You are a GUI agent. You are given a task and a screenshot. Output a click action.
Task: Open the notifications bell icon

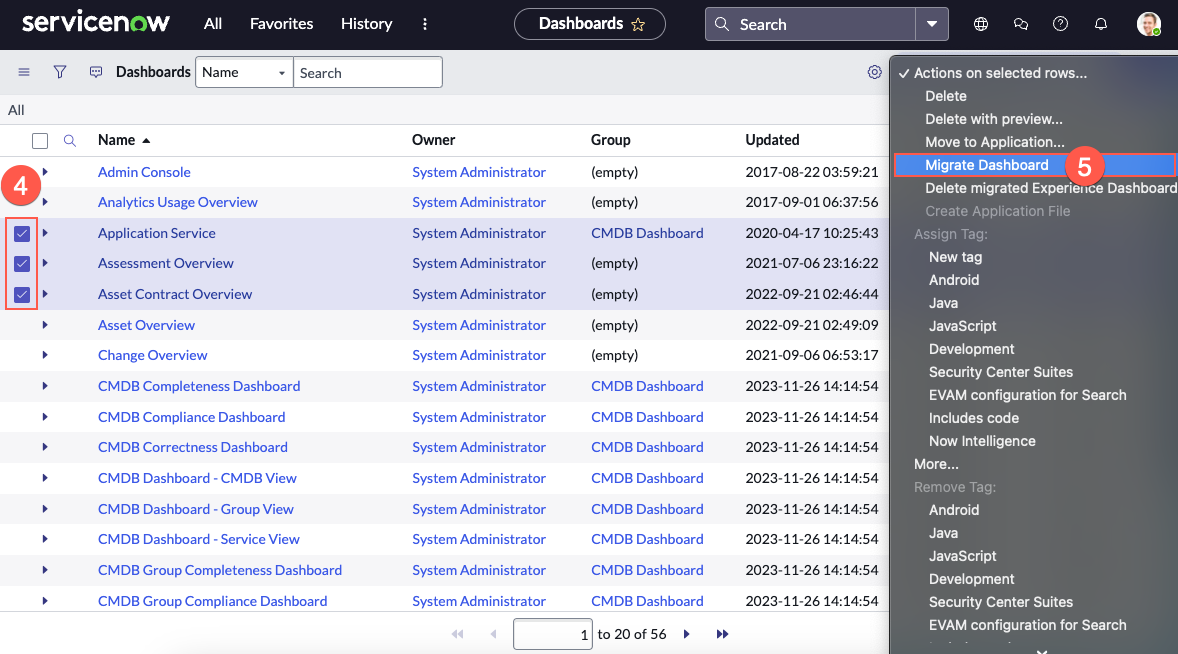click(x=1101, y=24)
